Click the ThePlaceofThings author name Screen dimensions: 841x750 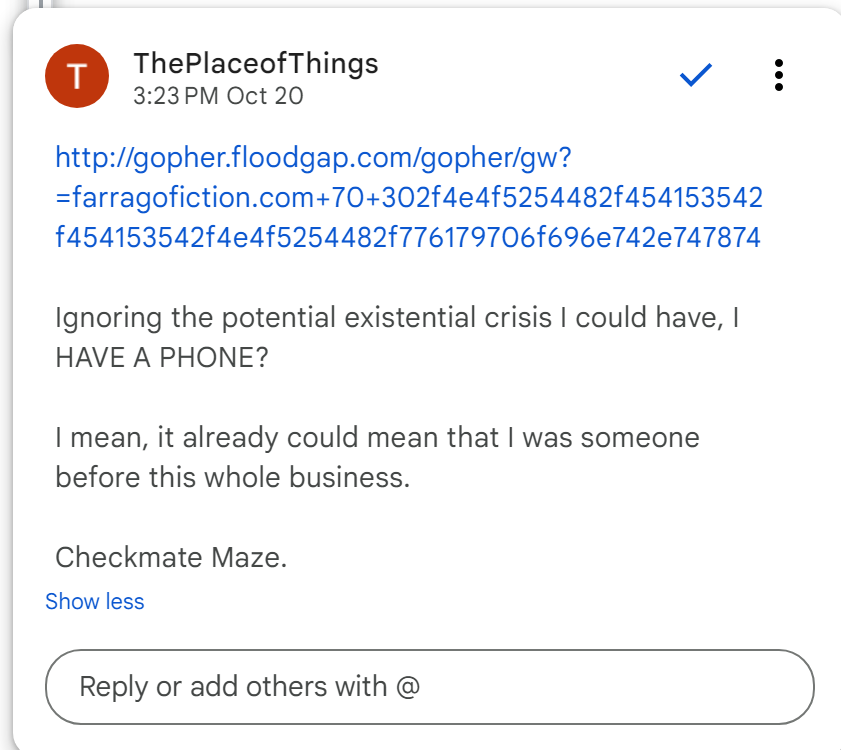click(256, 64)
